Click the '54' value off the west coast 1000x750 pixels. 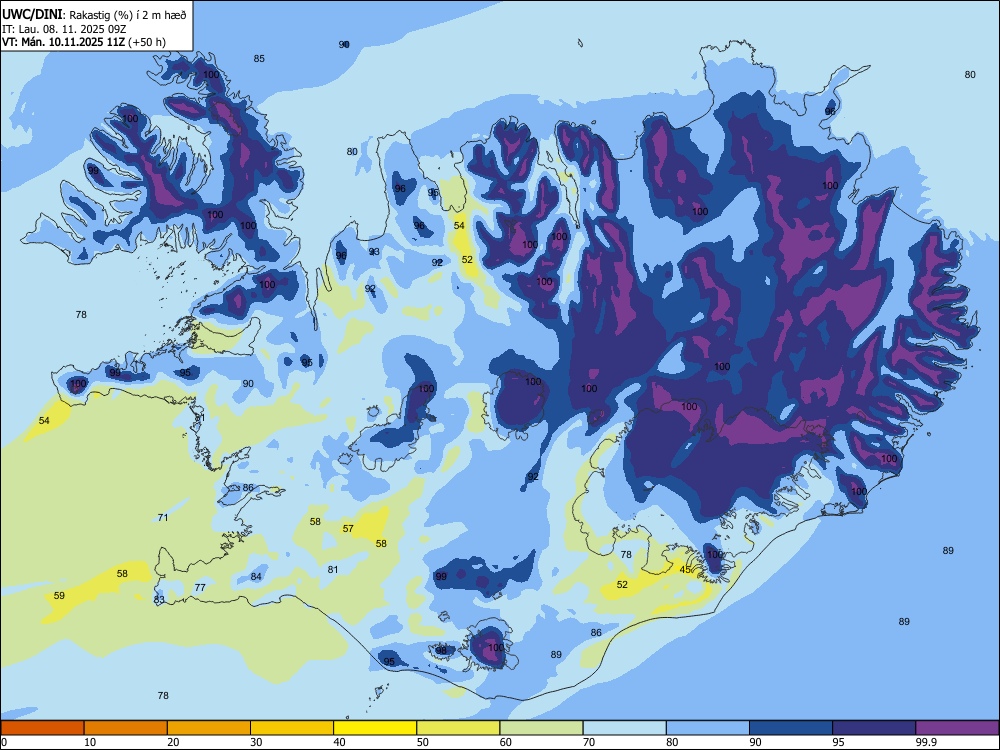[x=44, y=421]
